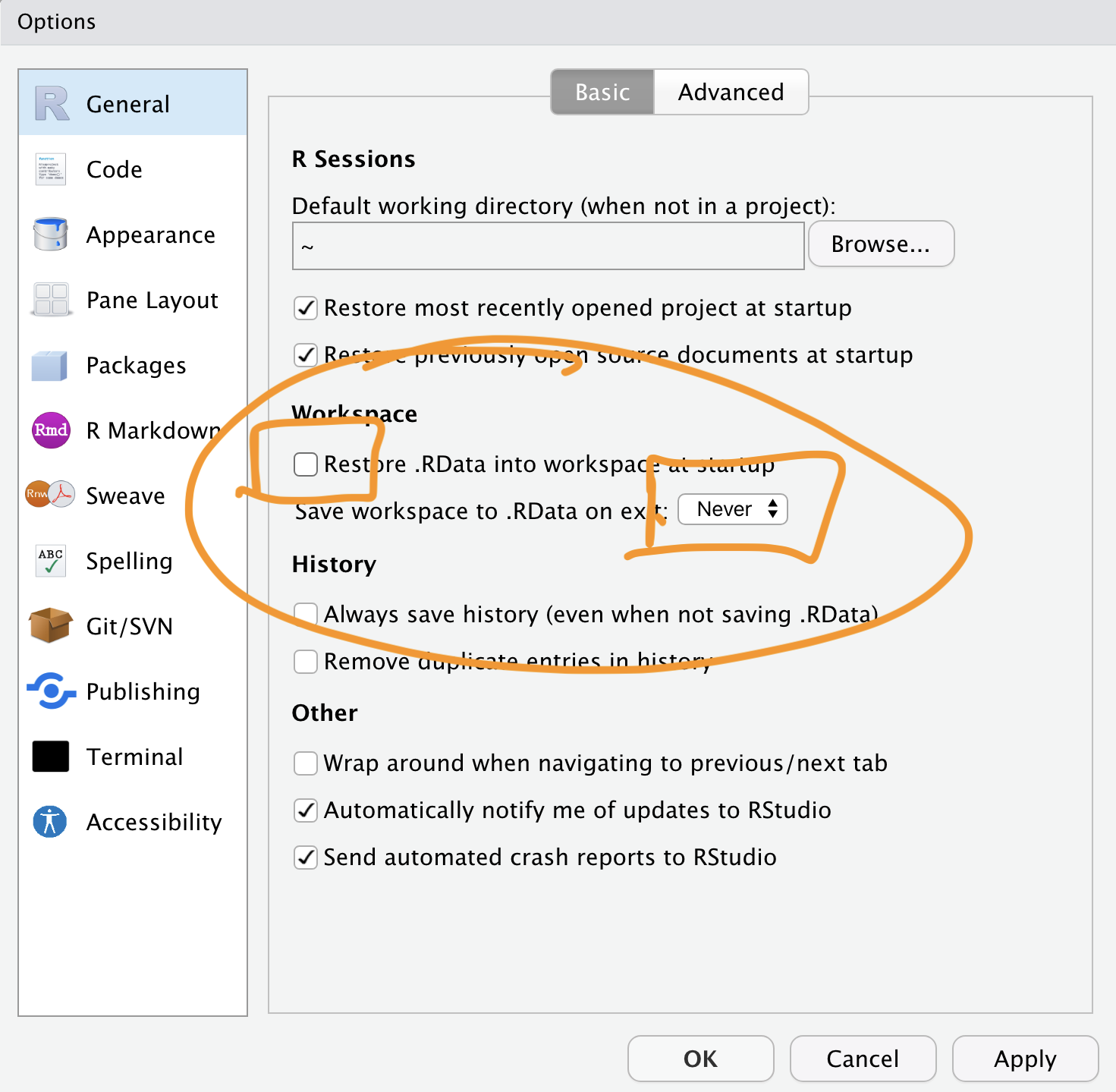Image resolution: width=1116 pixels, height=1092 pixels.
Task: Toggle Always save history checkbox
Action: (x=306, y=614)
